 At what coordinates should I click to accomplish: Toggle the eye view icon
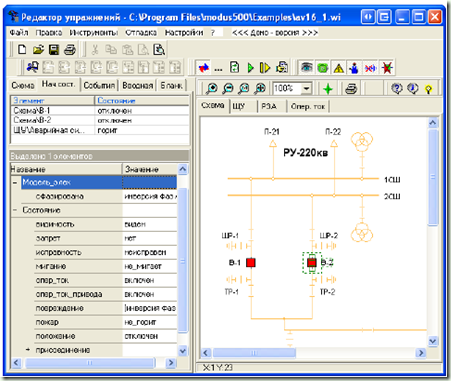point(306,68)
